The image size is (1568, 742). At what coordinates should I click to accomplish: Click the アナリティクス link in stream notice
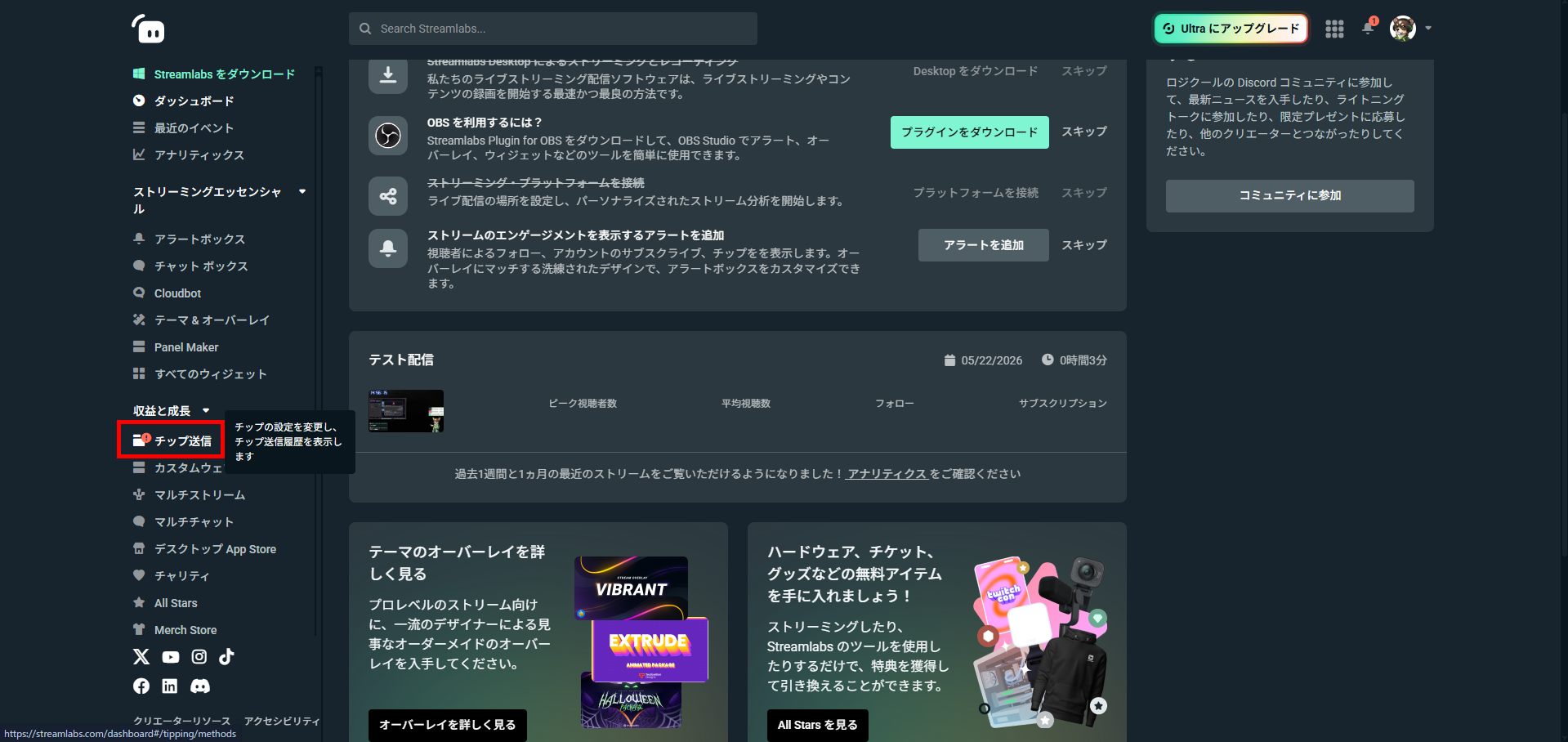click(x=887, y=474)
